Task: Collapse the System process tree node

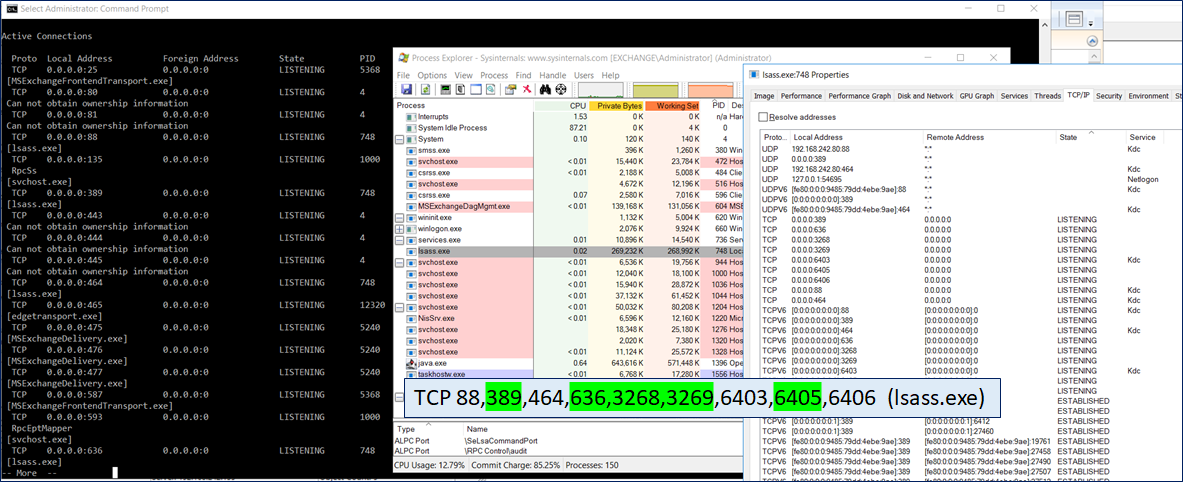Action: 401,139
